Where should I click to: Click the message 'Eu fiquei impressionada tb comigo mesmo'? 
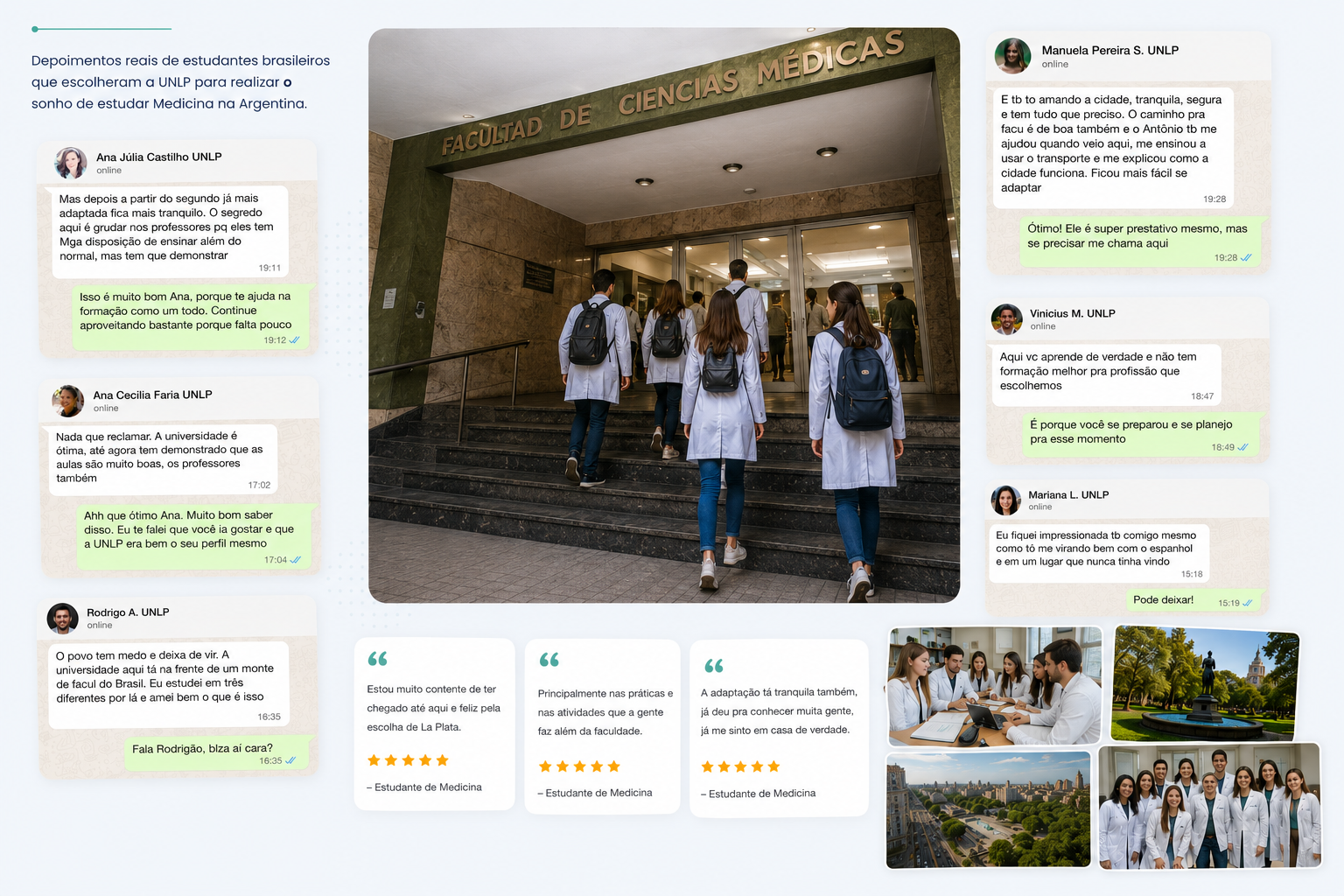tap(1099, 553)
